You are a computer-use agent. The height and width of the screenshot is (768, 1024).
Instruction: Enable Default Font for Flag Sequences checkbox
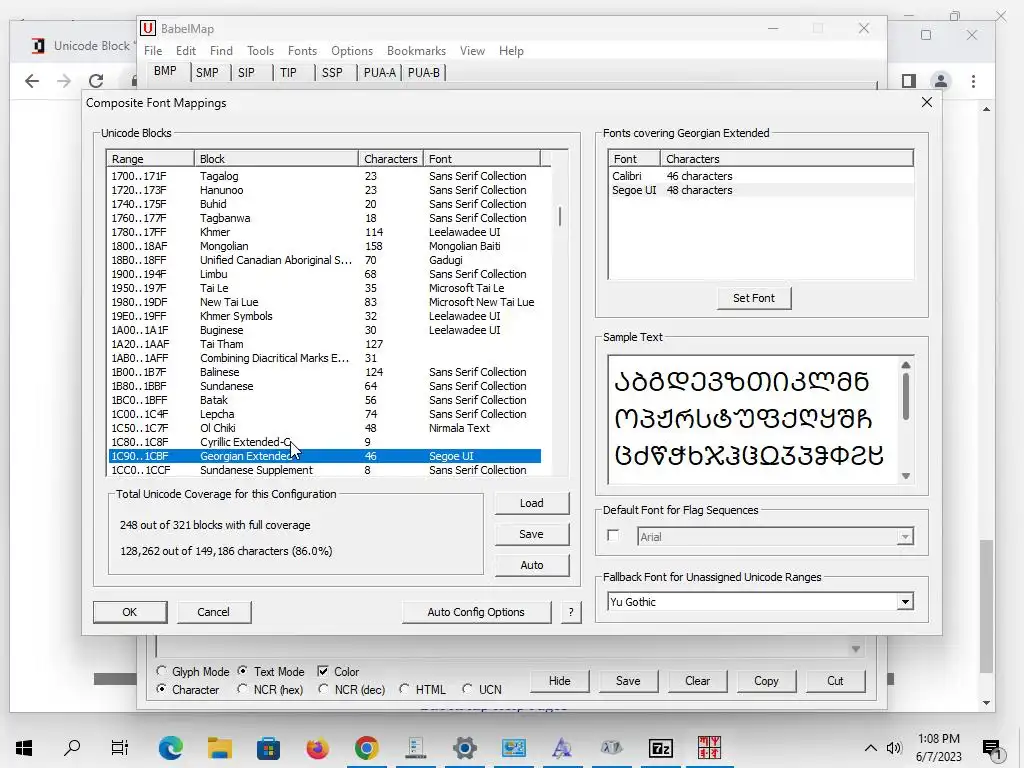[613, 536]
